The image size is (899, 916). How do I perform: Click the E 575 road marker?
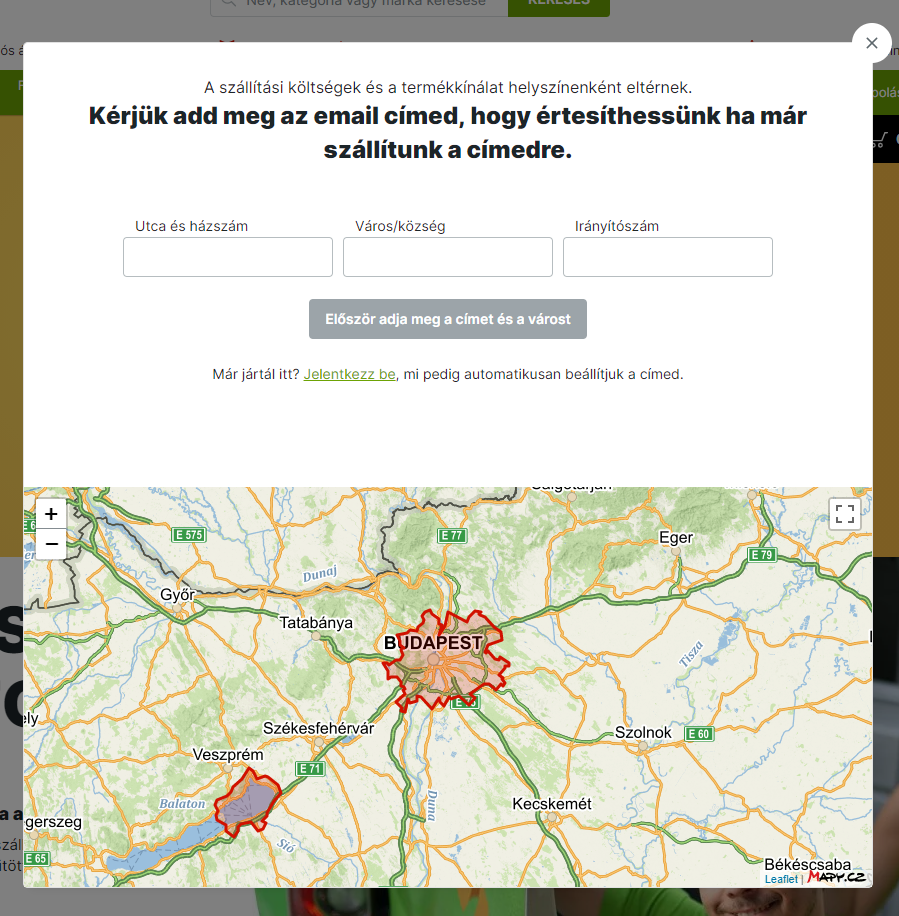point(189,535)
